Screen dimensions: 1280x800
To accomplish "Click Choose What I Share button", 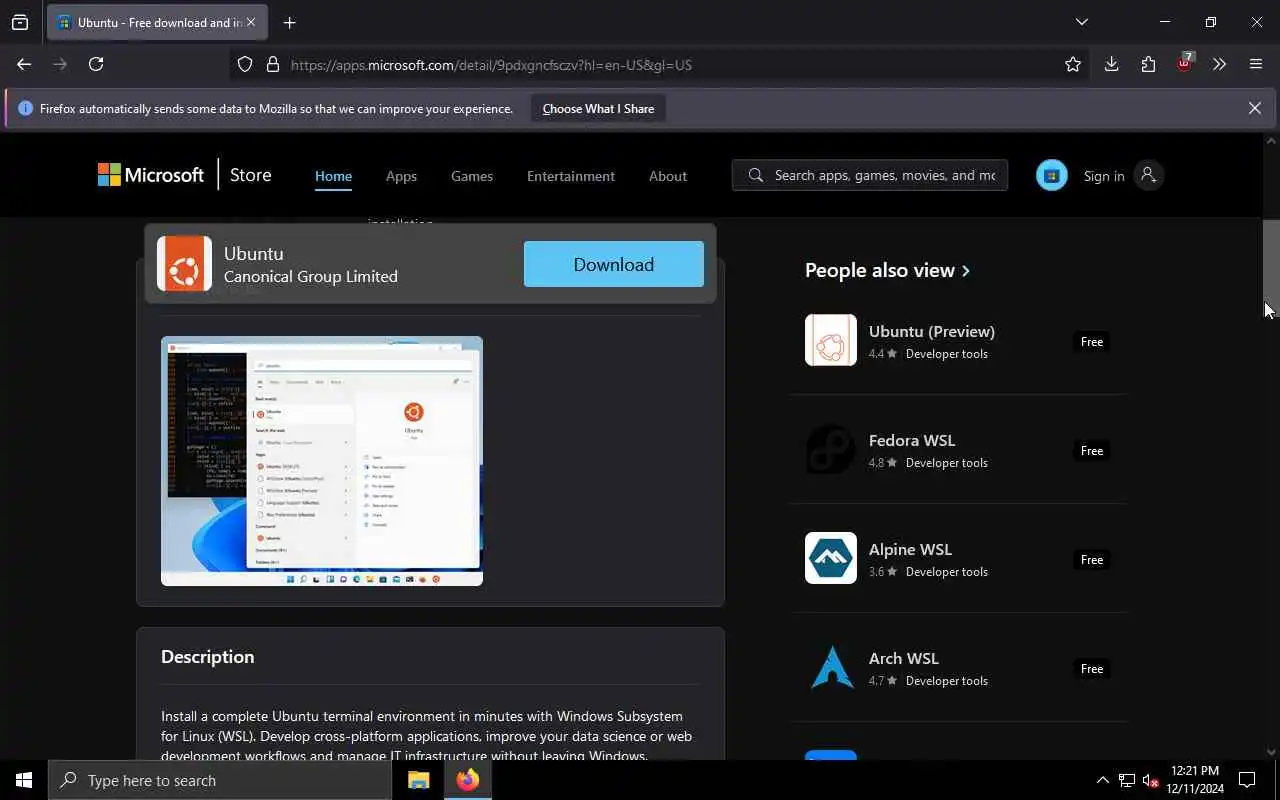I will (598, 108).
